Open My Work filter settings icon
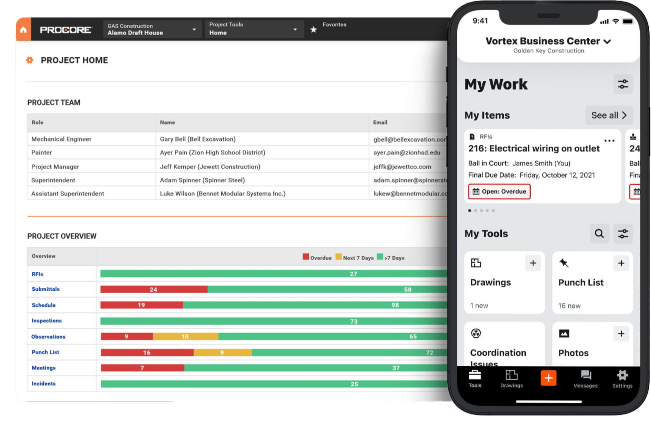The width and height of the screenshot is (651, 435). (623, 84)
